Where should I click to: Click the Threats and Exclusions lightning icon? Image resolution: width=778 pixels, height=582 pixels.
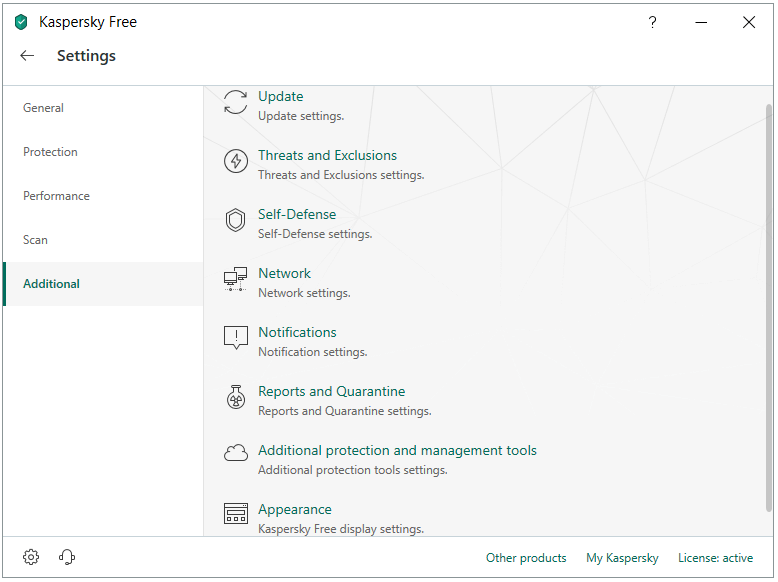(236, 161)
